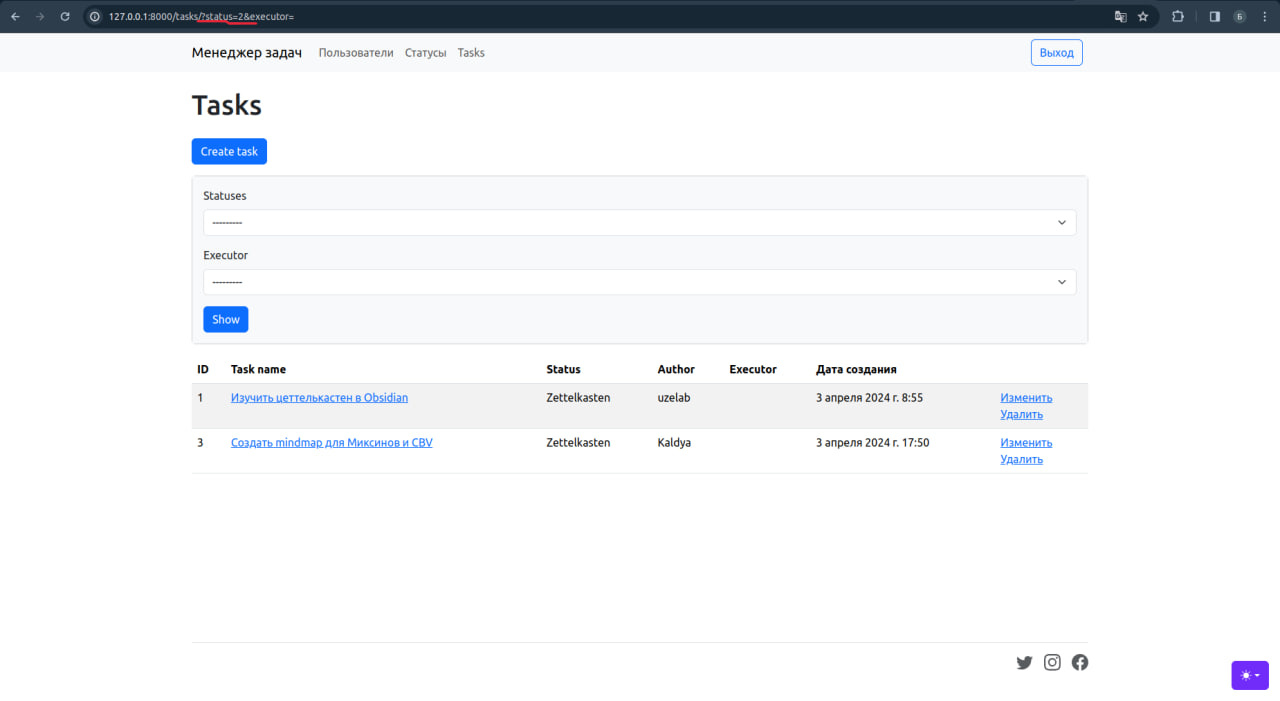Toggle the theme switcher sun button
Image resolution: width=1280 pixels, height=701 pixels.
pyautogui.click(x=1250, y=675)
